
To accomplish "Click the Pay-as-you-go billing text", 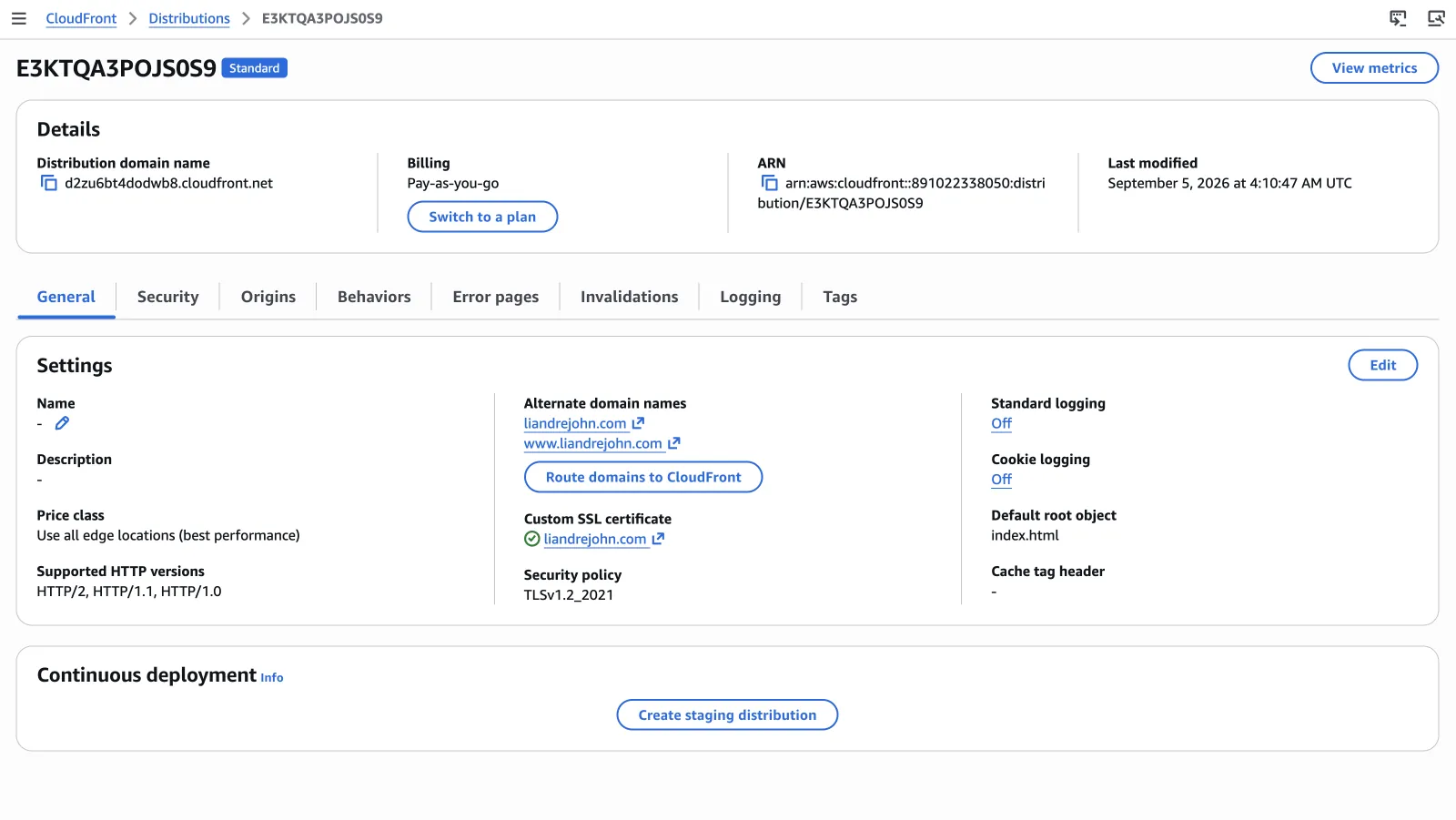I will pos(453,183).
